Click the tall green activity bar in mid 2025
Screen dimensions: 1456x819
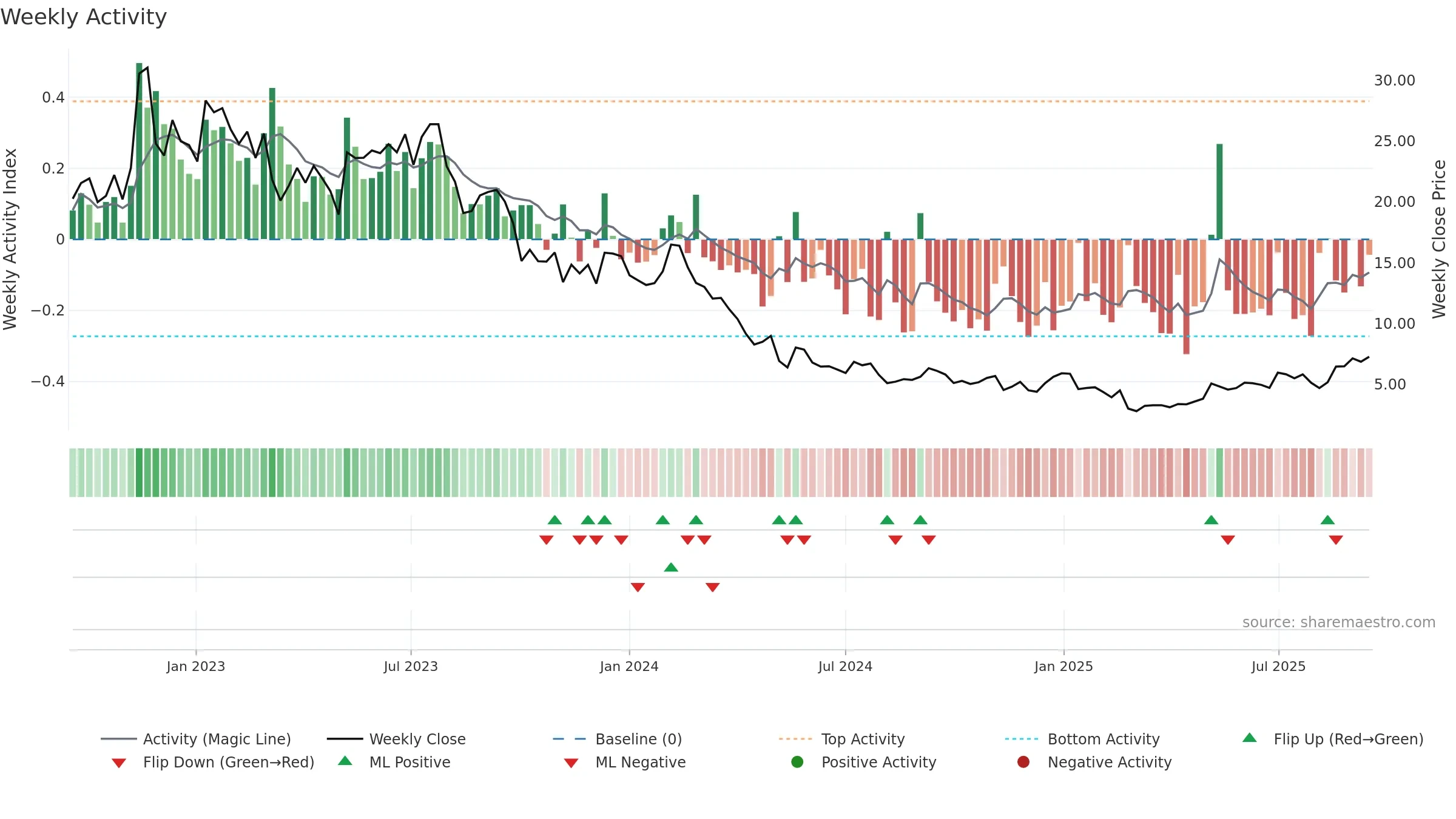1219,192
